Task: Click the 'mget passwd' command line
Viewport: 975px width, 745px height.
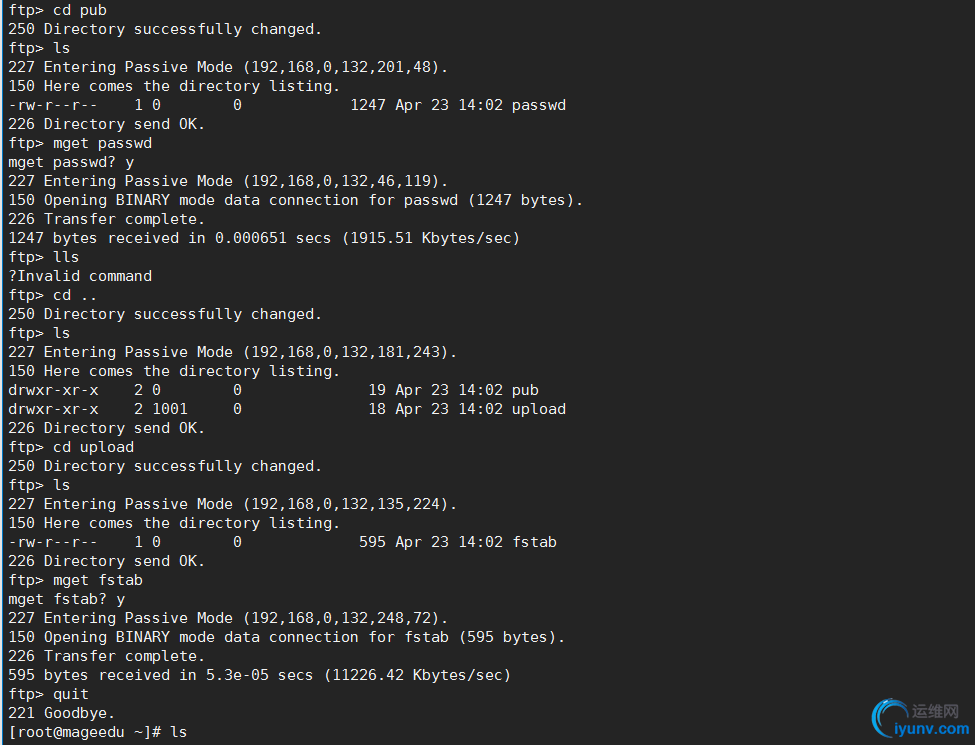Action: point(80,143)
